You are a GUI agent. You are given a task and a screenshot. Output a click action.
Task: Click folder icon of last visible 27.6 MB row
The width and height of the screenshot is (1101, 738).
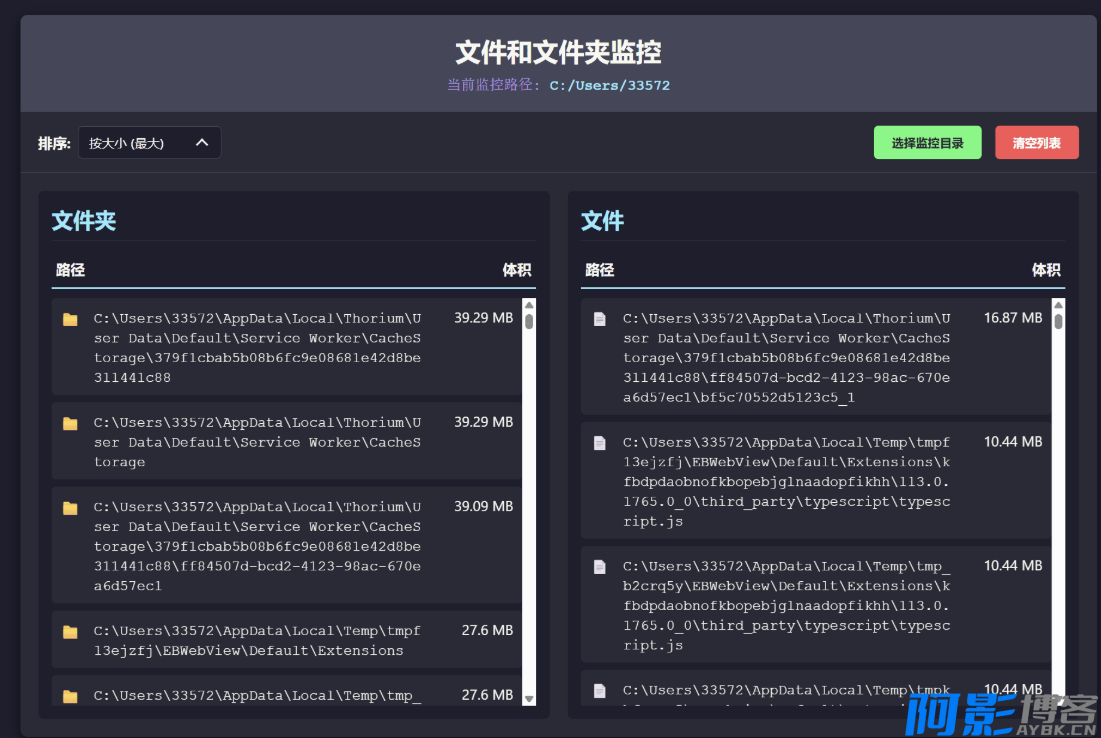pos(70,696)
